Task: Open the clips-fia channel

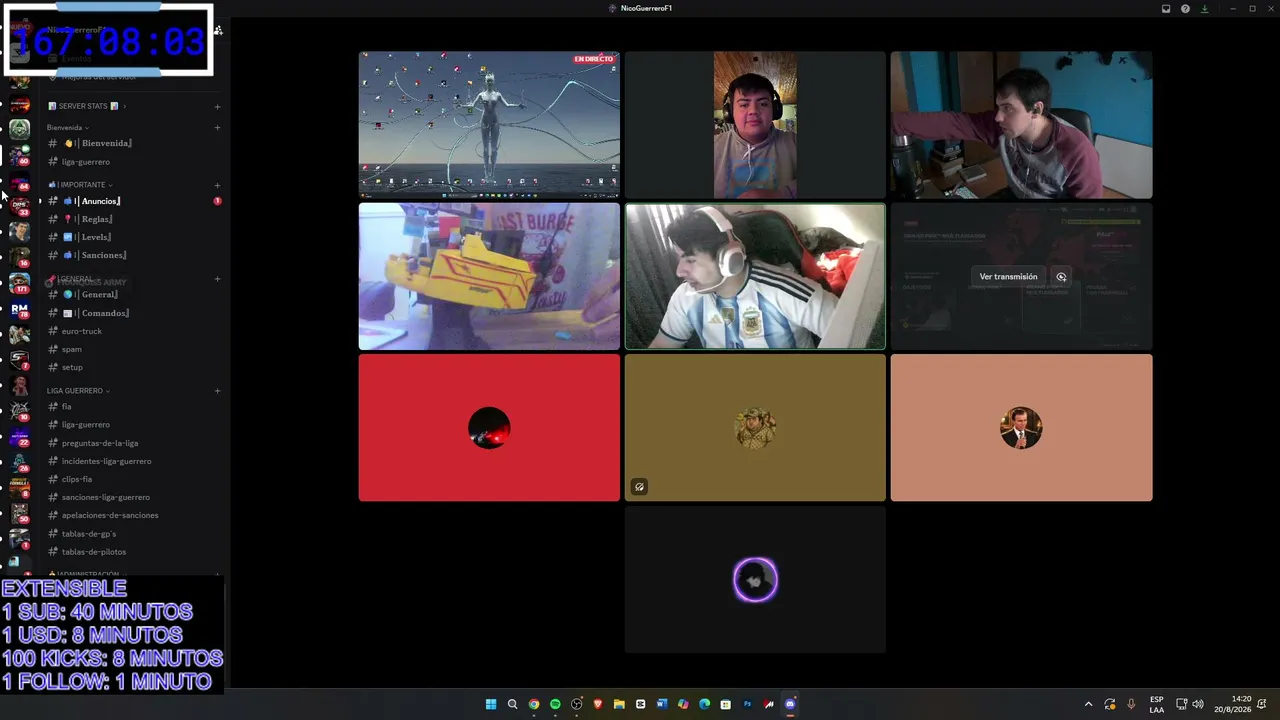Action: coord(131,479)
